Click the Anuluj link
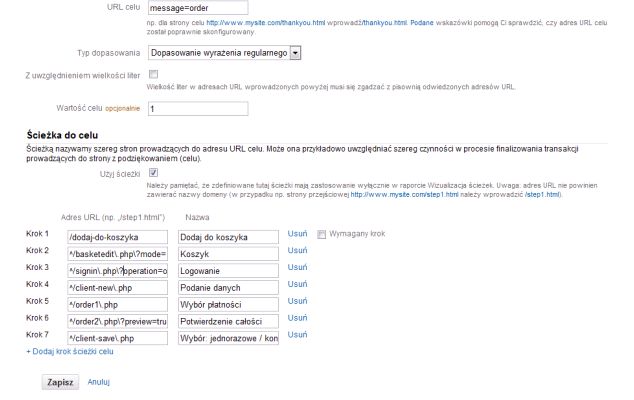 click(x=98, y=382)
